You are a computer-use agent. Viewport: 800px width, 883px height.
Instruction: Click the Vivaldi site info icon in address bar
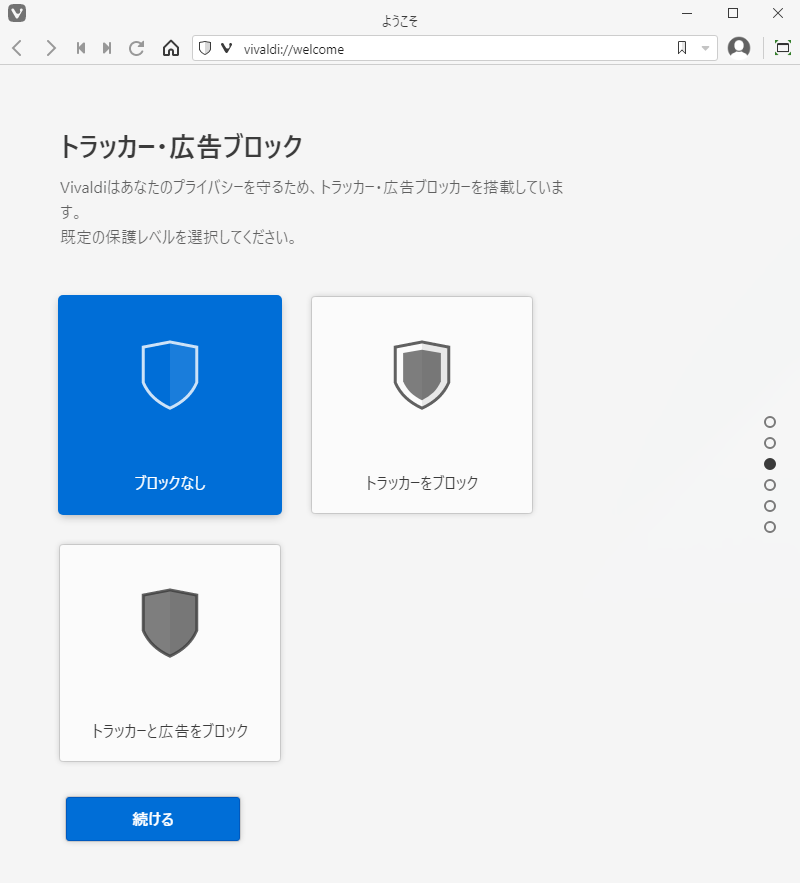click(x=226, y=48)
